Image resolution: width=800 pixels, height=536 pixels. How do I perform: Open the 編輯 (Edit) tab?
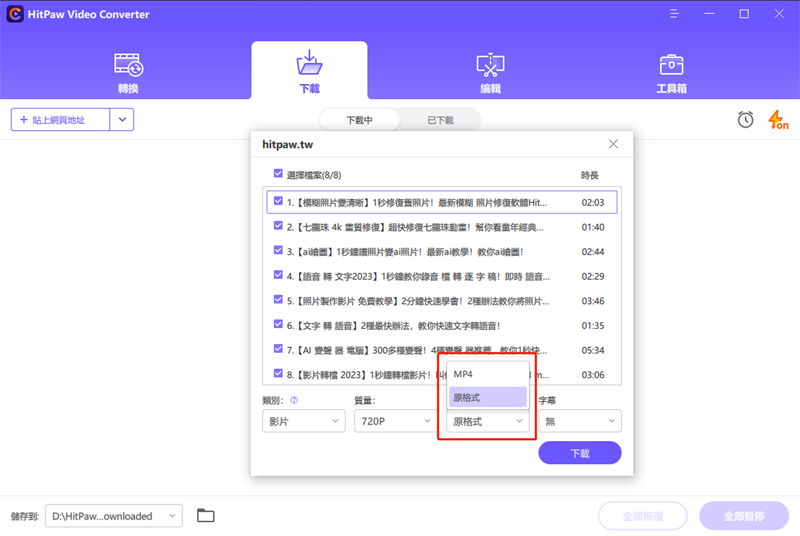(x=490, y=72)
